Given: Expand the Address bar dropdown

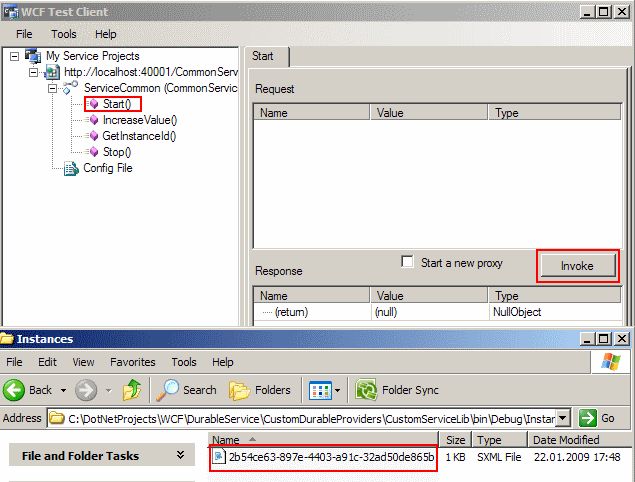Looking at the screenshot, I should tap(564, 418).
